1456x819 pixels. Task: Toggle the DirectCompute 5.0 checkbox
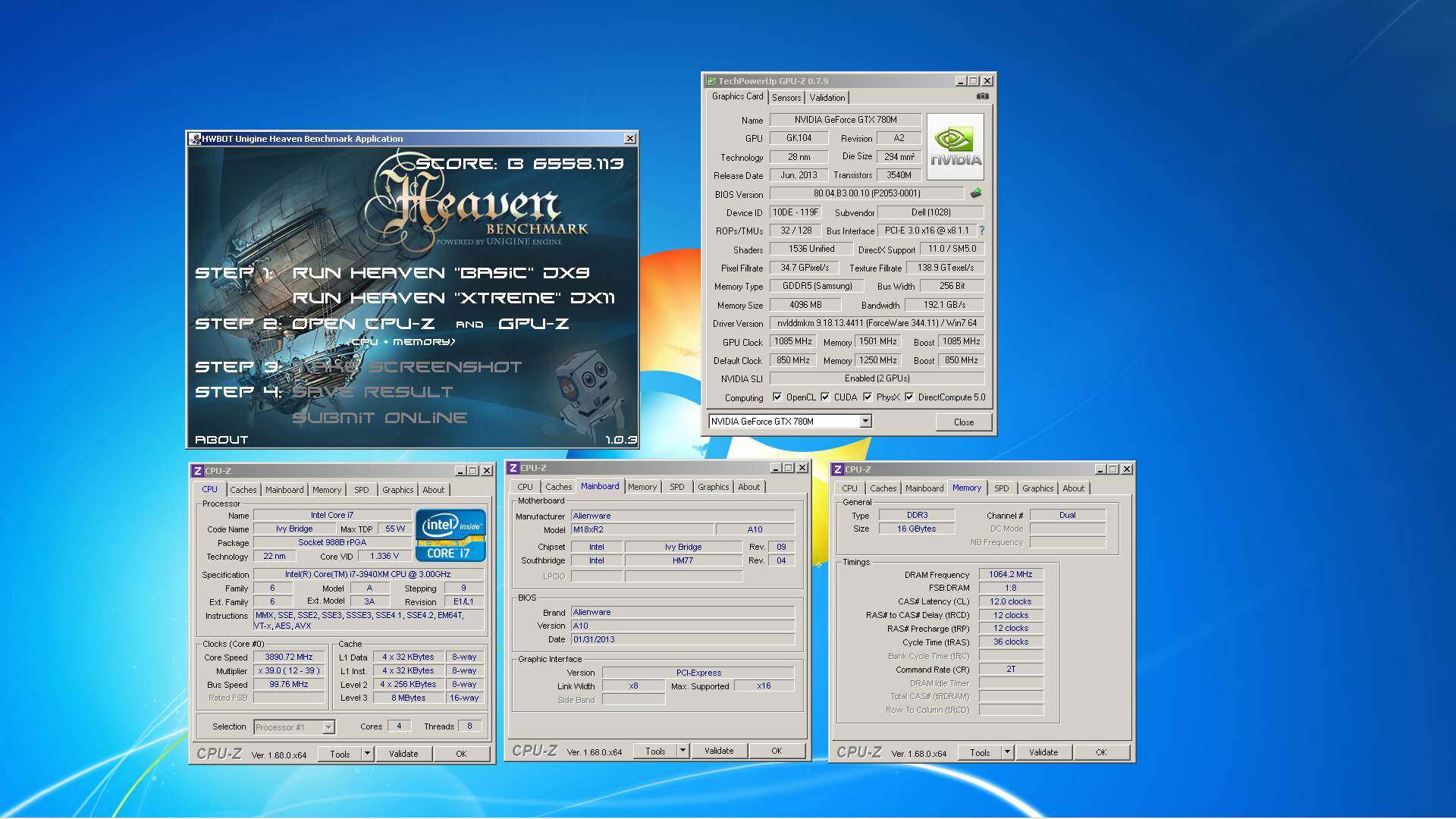[x=909, y=397]
